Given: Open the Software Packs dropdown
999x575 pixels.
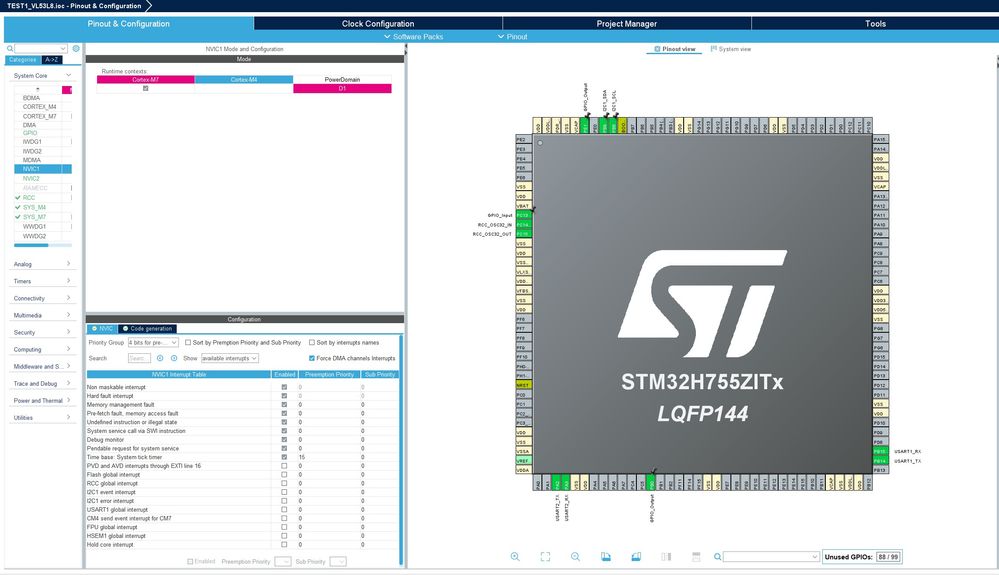Looking at the screenshot, I should tap(413, 37).
